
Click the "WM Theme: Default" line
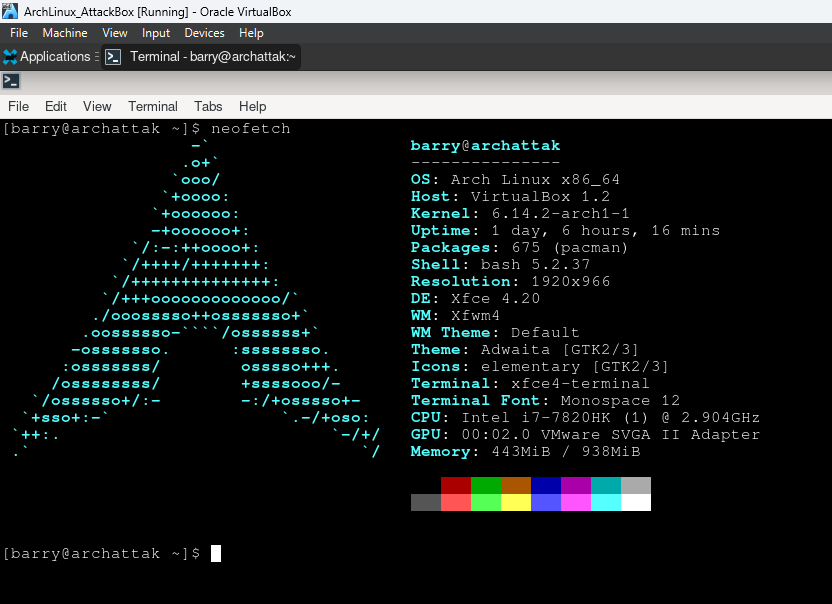(x=496, y=332)
